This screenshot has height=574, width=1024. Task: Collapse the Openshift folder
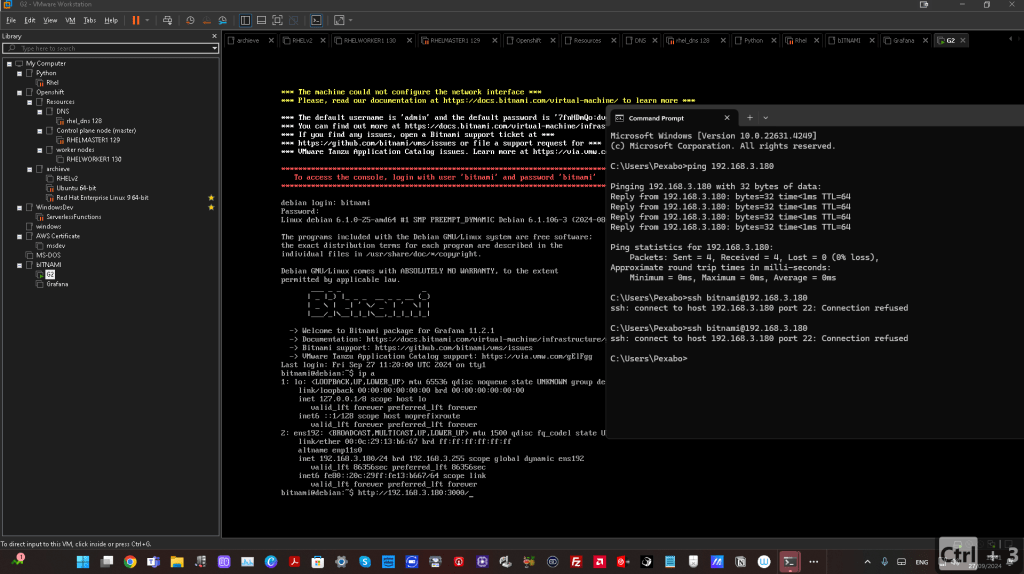20,93
